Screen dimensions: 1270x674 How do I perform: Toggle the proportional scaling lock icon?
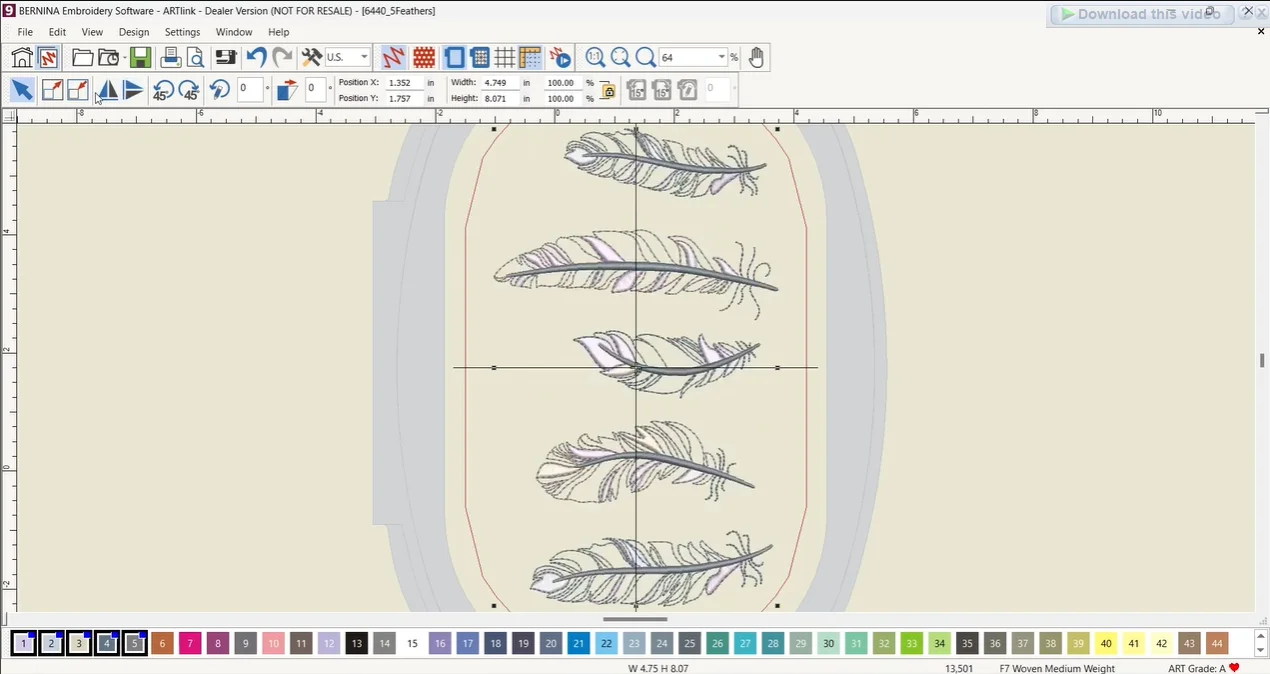click(x=608, y=91)
